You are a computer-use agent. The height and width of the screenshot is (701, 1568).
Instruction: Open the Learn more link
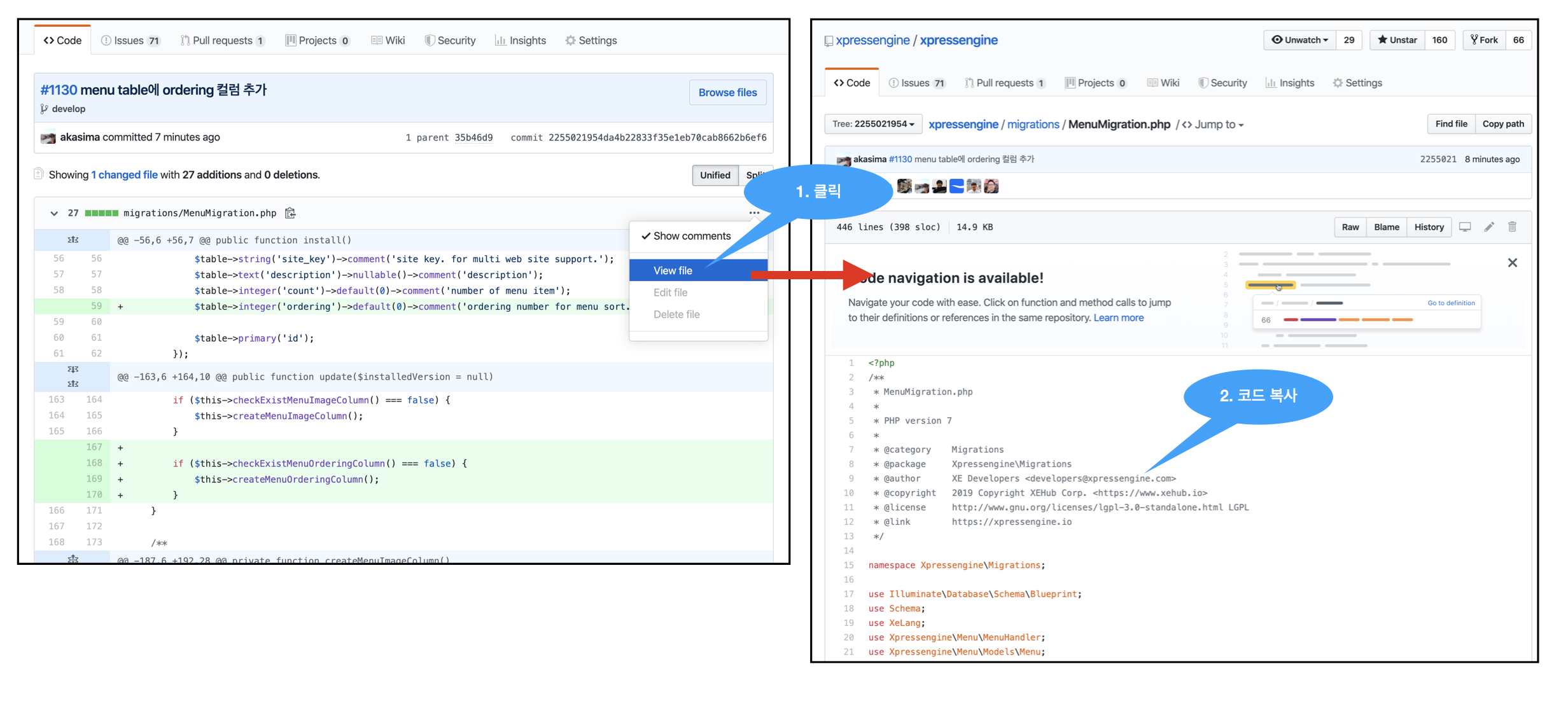tap(1118, 317)
